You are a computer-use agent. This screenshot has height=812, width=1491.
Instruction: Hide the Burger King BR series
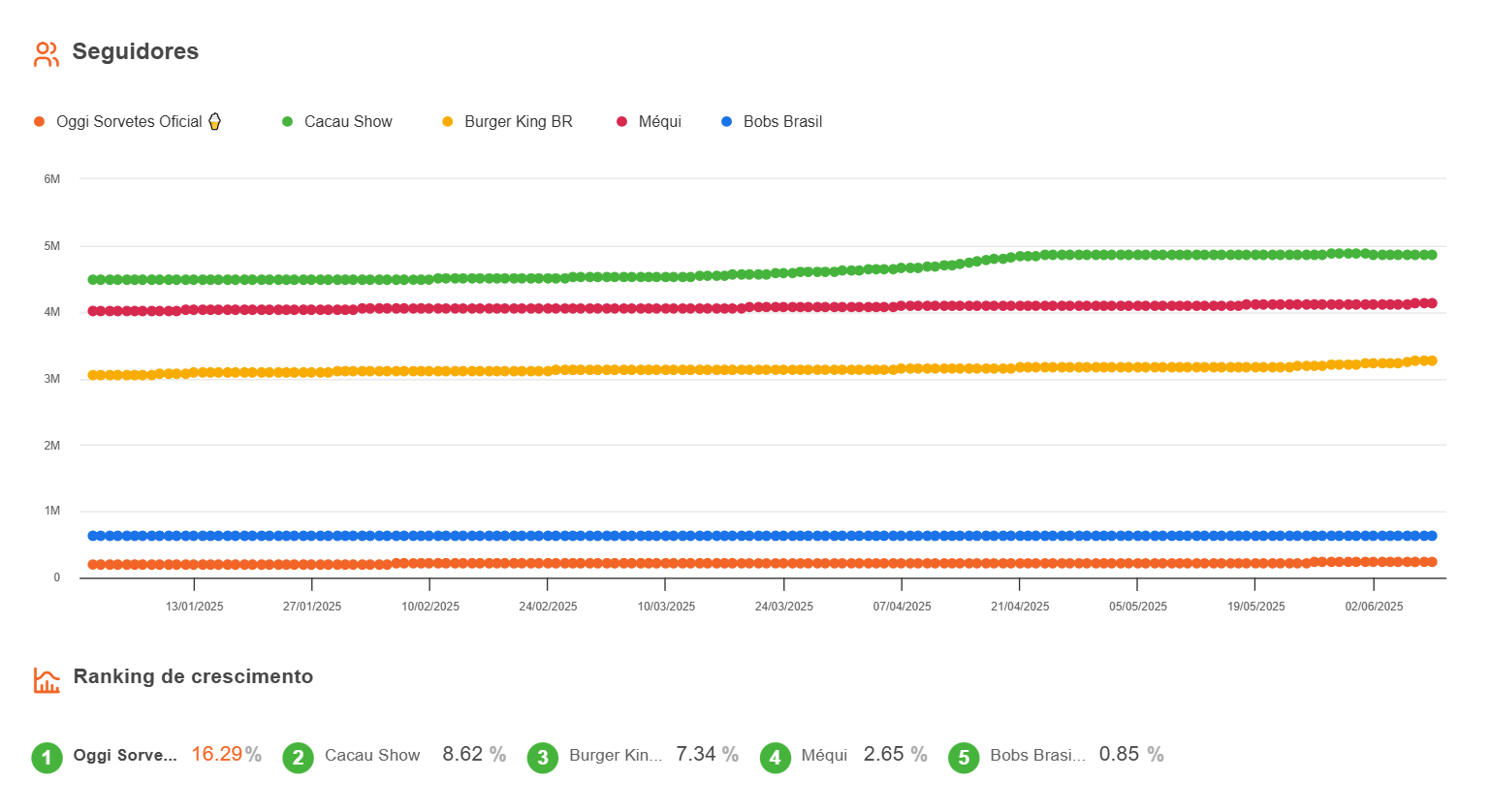click(518, 122)
